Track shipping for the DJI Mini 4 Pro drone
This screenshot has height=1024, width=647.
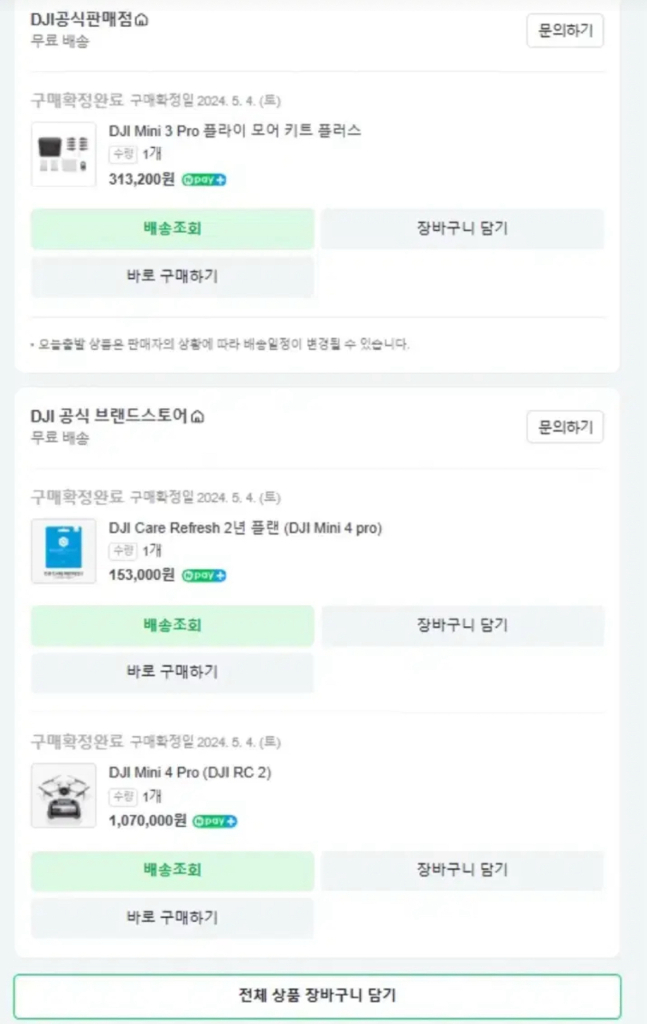click(x=171, y=870)
